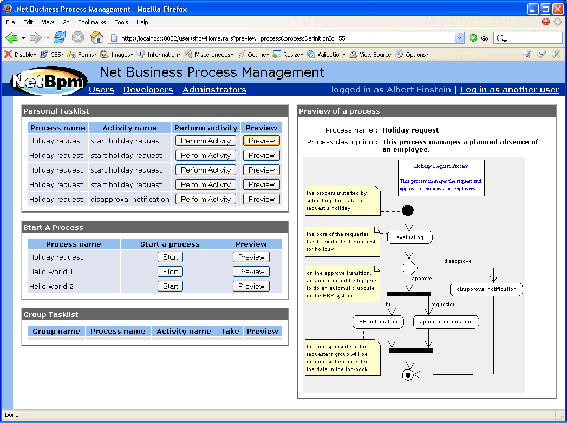Image resolution: width=567 pixels, height=423 pixels.
Task: Click the page icon in the address bar
Action: pyautogui.click(x=114, y=38)
